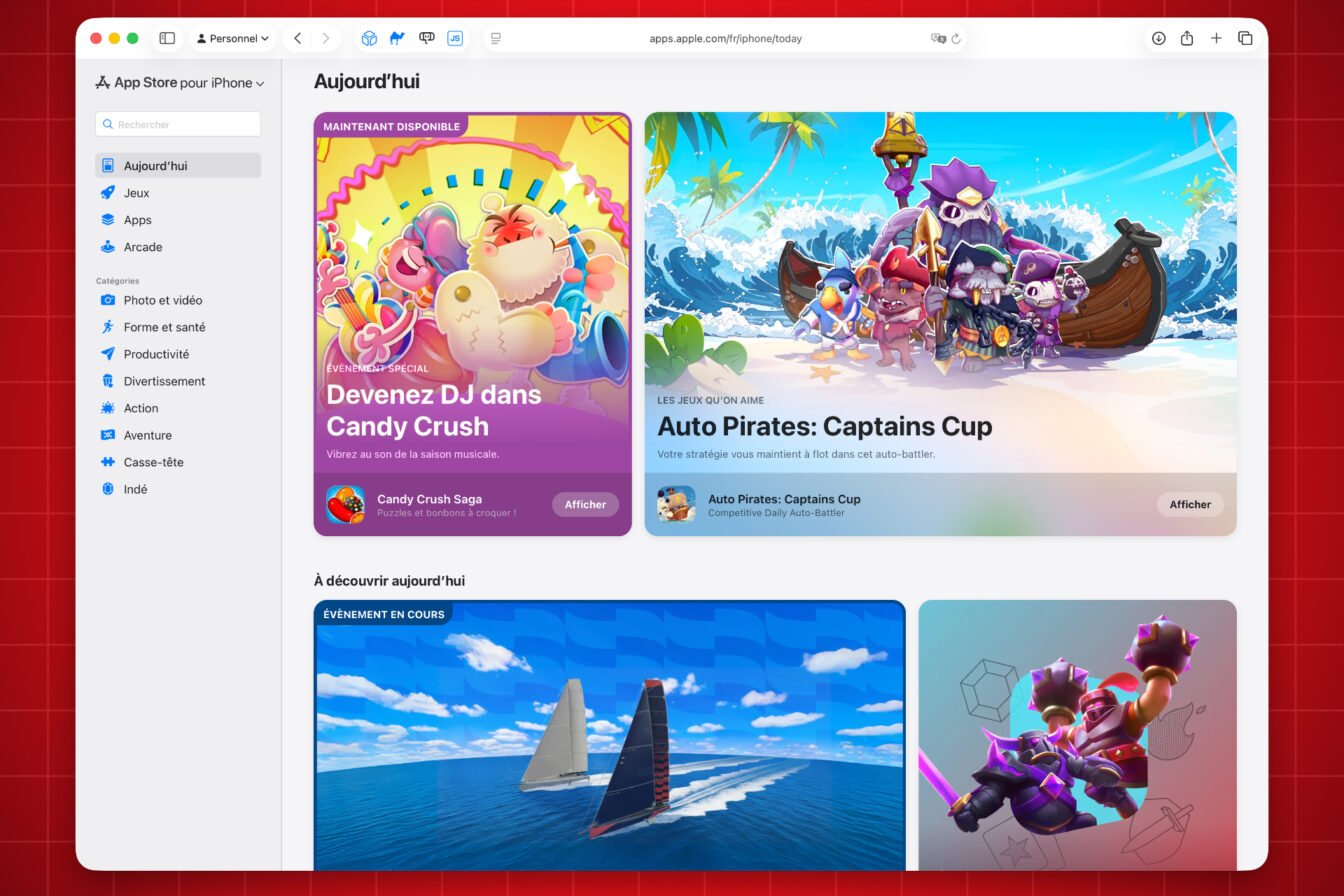Open the Divertissement category

164,380
